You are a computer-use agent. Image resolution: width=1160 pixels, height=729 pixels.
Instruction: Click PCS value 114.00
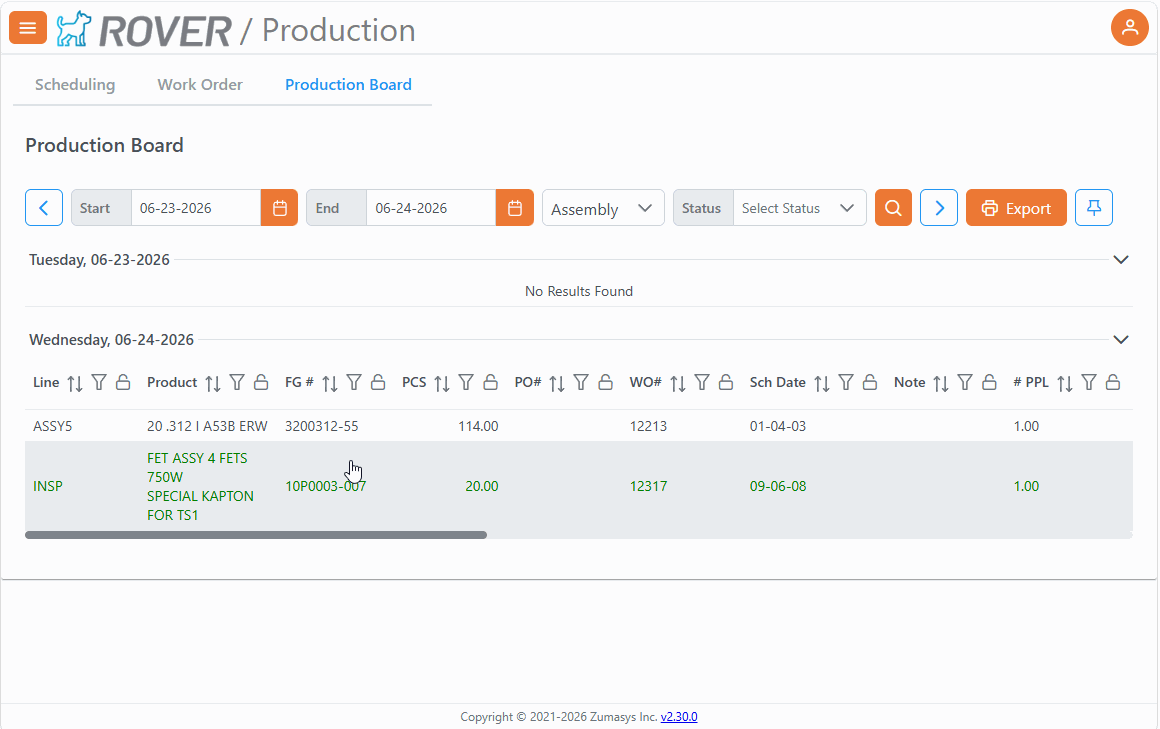point(479,426)
